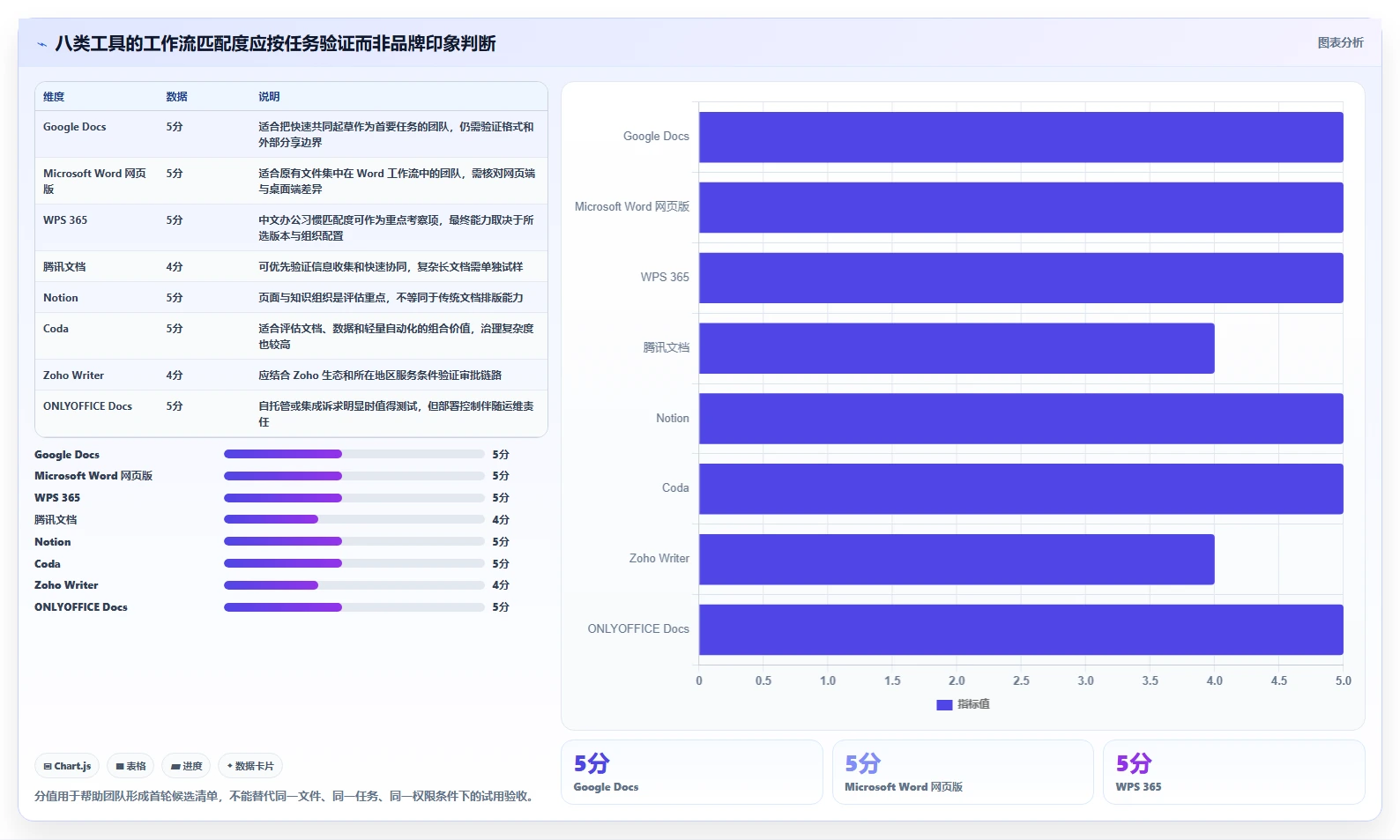The height and width of the screenshot is (840, 1400).
Task: Click the Zoho Writer chart axis label
Action: pos(659,559)
